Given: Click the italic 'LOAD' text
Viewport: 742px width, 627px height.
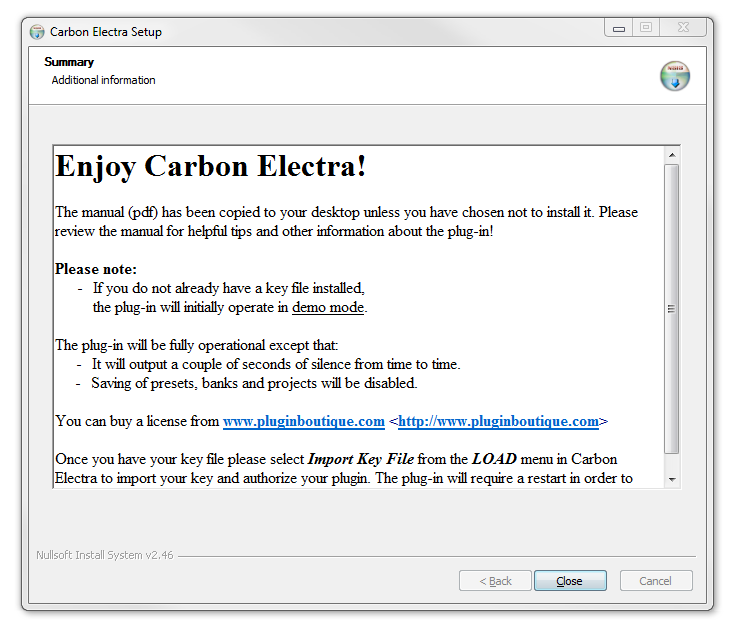Looking at the screenshot, I should (x=494, y=459).
